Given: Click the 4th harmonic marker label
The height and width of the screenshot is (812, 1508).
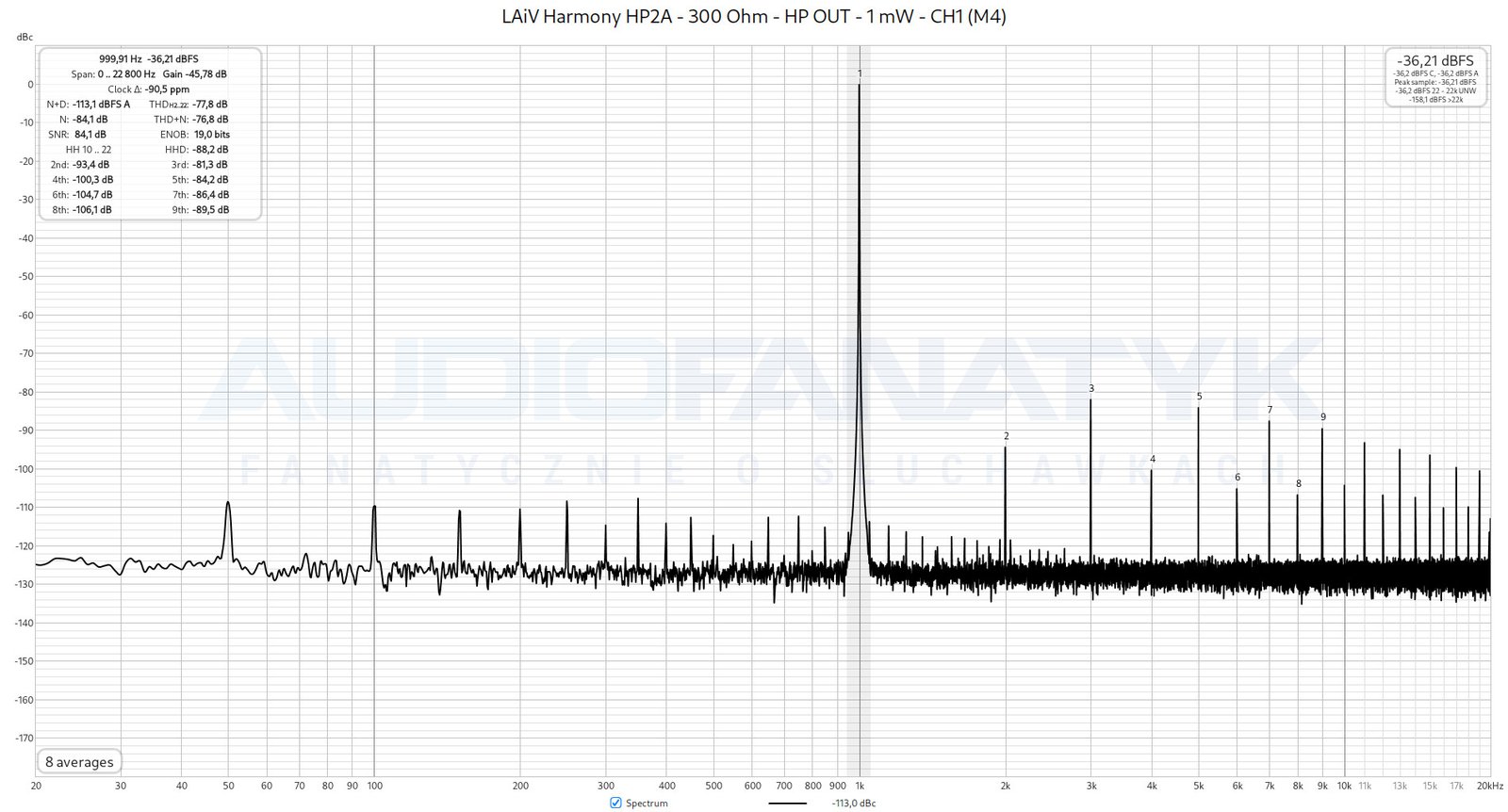Looking at the screenshot, I should coord(1152,460).
